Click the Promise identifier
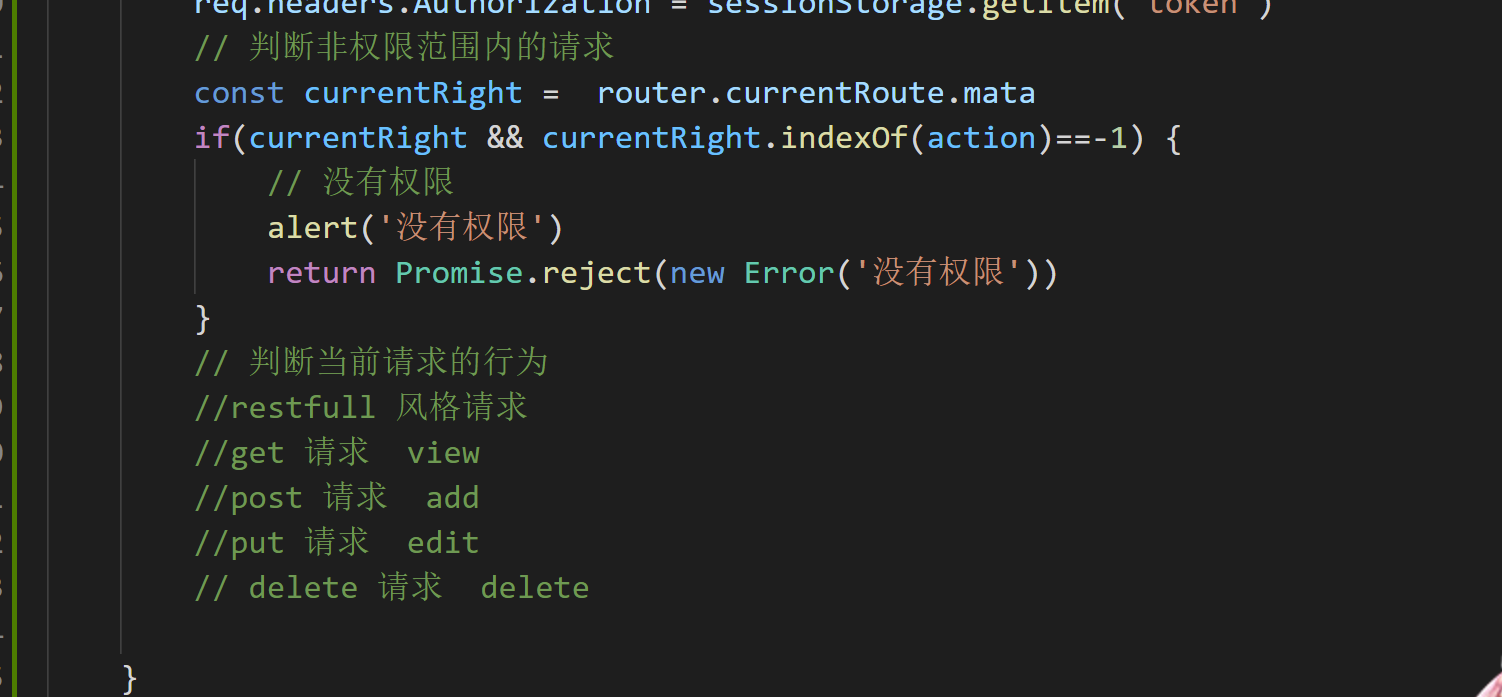The height and width of the screenshot is (697, 1502). (x=460, y=273)
